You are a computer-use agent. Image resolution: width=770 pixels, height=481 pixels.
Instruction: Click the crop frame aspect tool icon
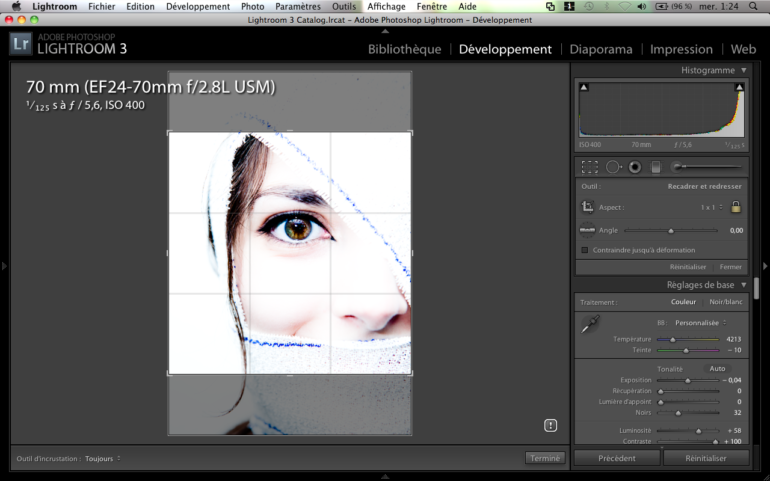coord(588,207)
